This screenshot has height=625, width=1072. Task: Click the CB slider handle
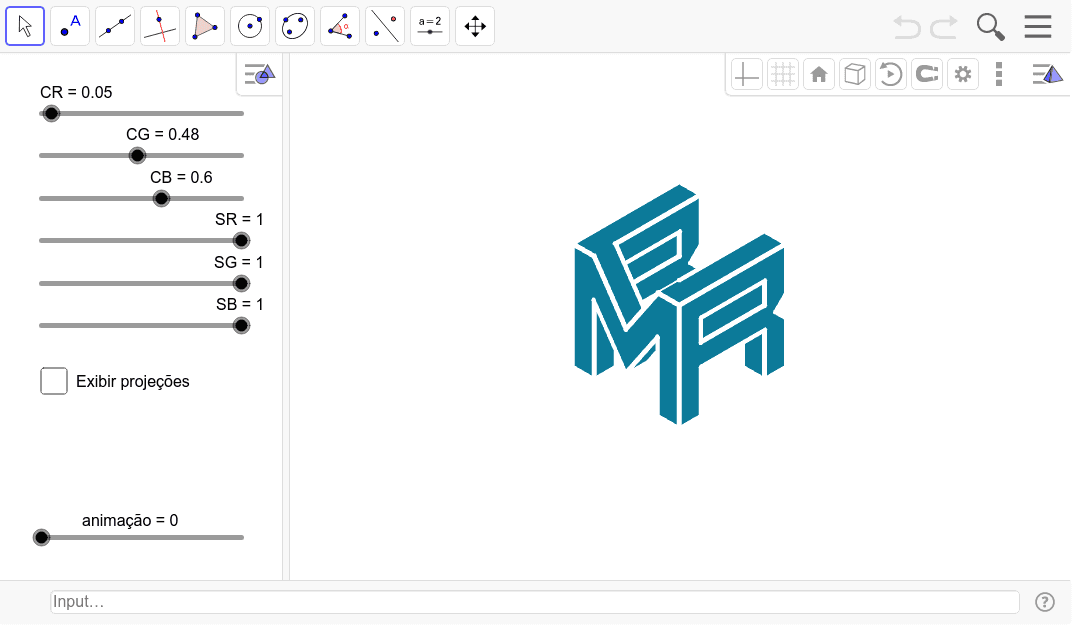point(161,198)
